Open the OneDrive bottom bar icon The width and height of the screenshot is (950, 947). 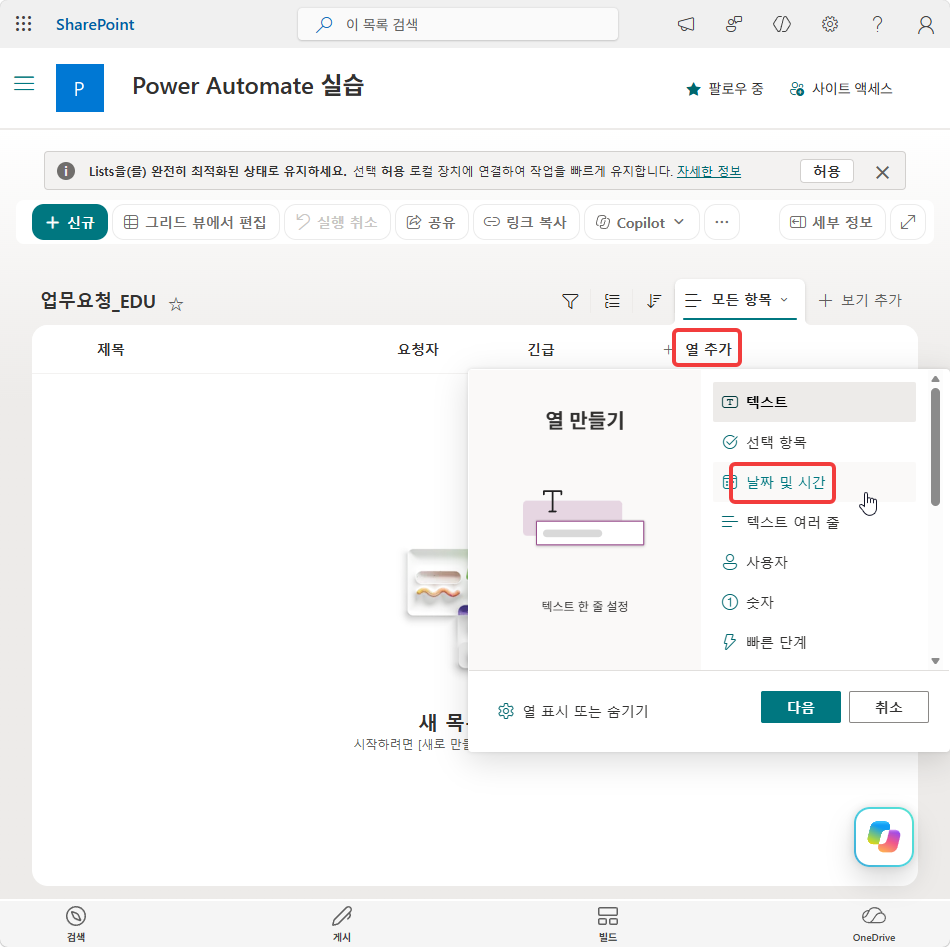(x=874, y=924)
